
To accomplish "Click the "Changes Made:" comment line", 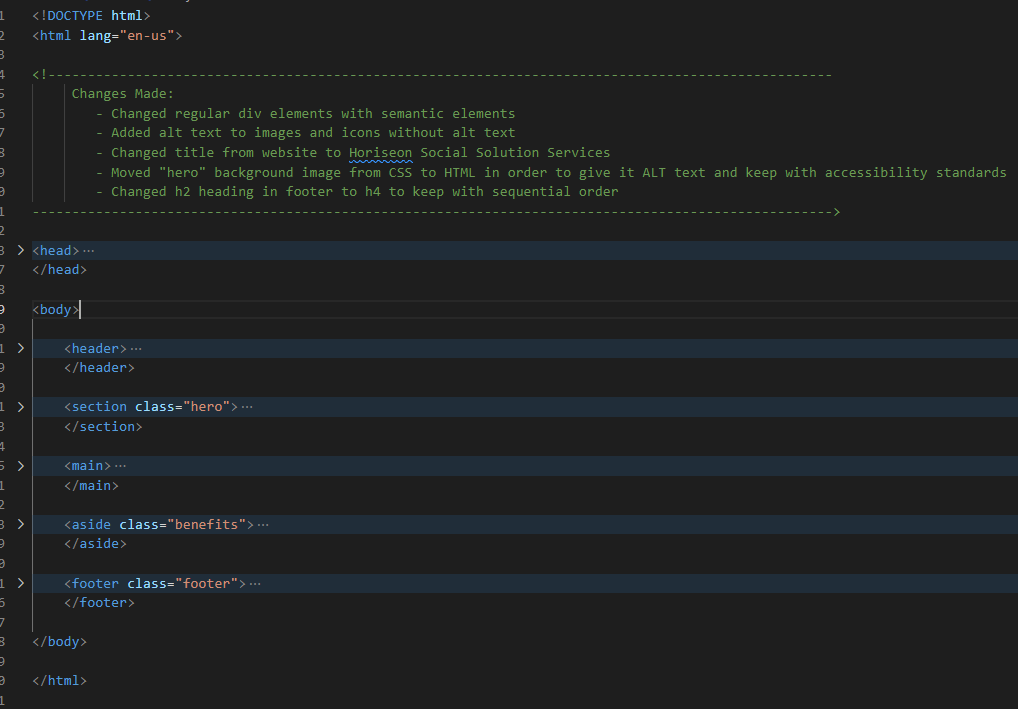I will point(123,94).
